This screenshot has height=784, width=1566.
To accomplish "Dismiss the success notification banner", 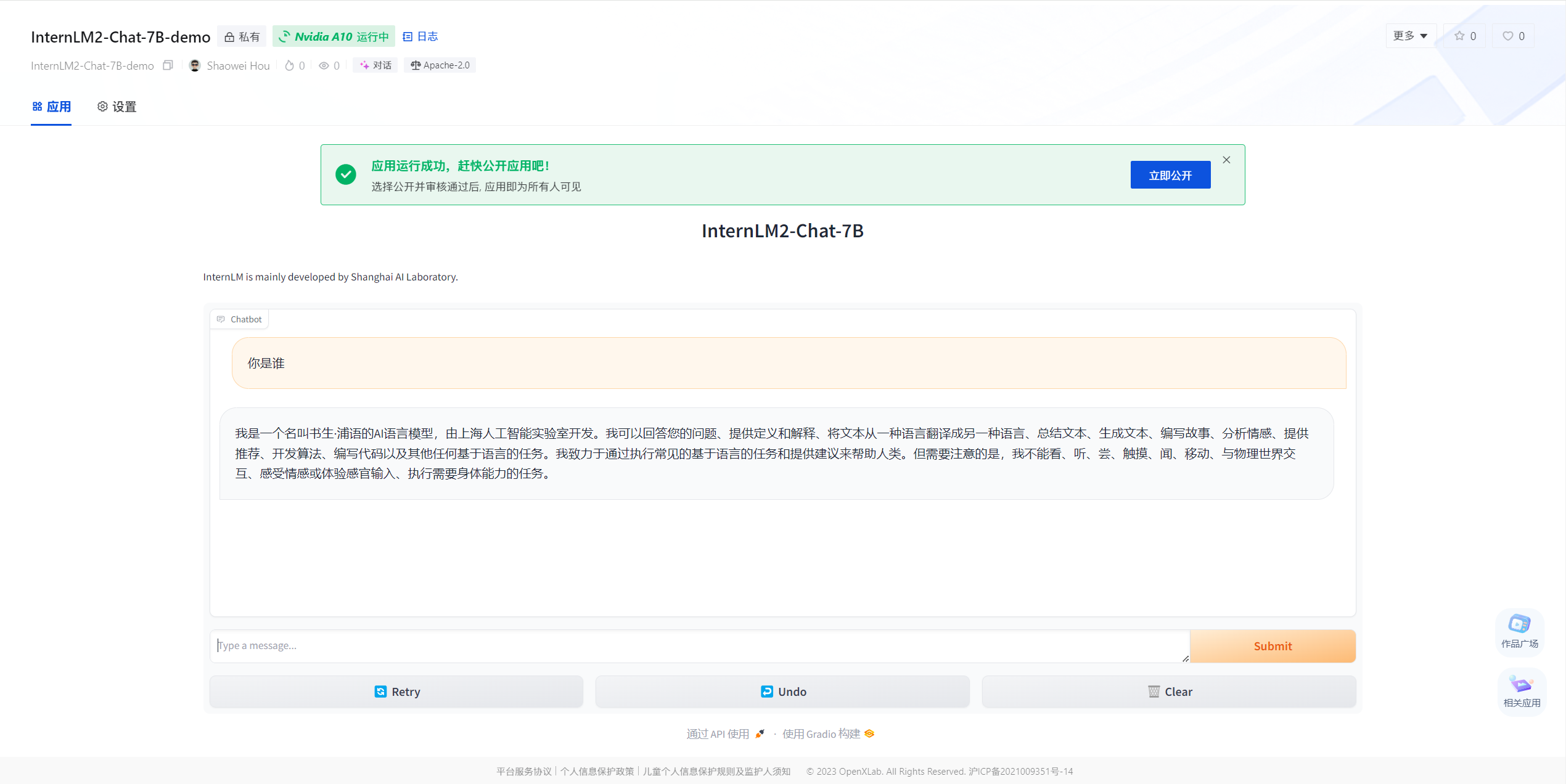I will pos(1226,160).
